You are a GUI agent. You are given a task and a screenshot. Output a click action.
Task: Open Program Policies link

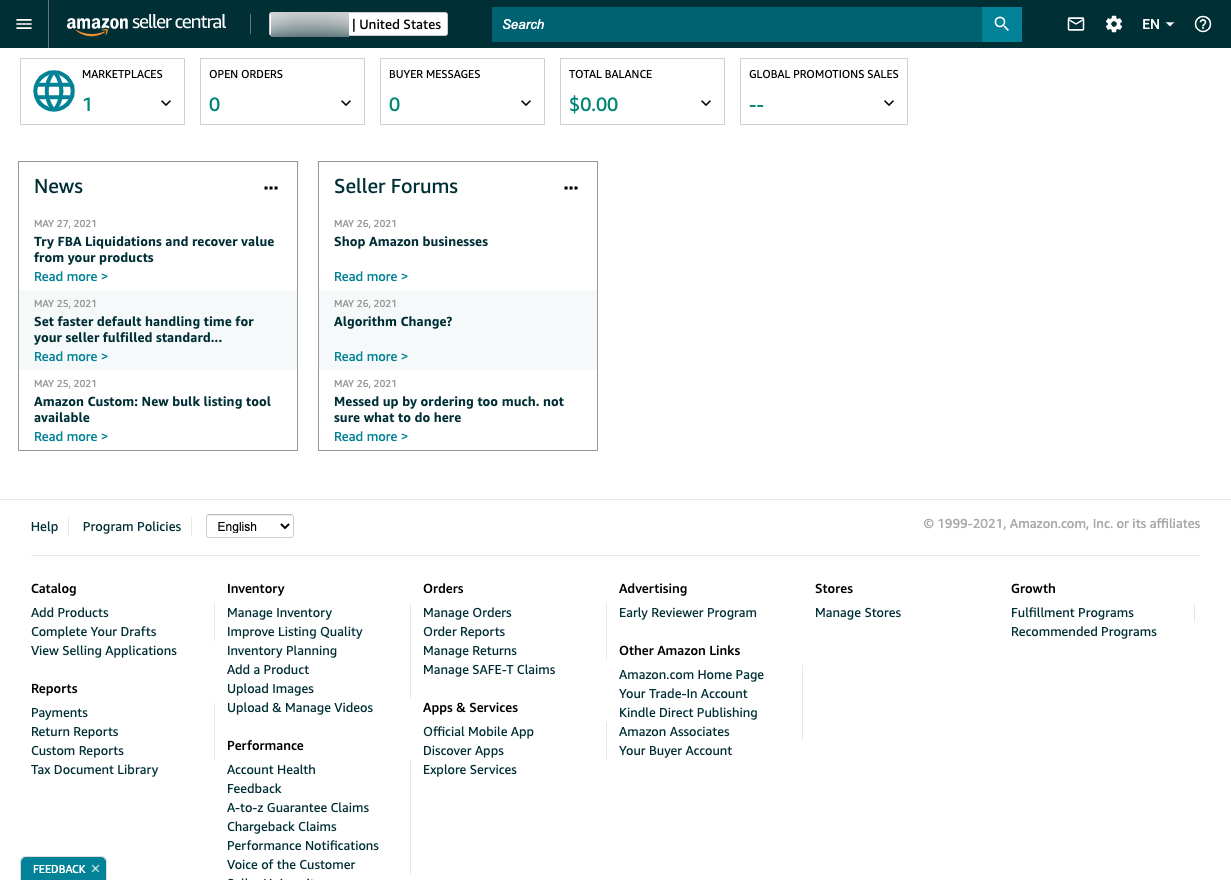coord(132,526)
